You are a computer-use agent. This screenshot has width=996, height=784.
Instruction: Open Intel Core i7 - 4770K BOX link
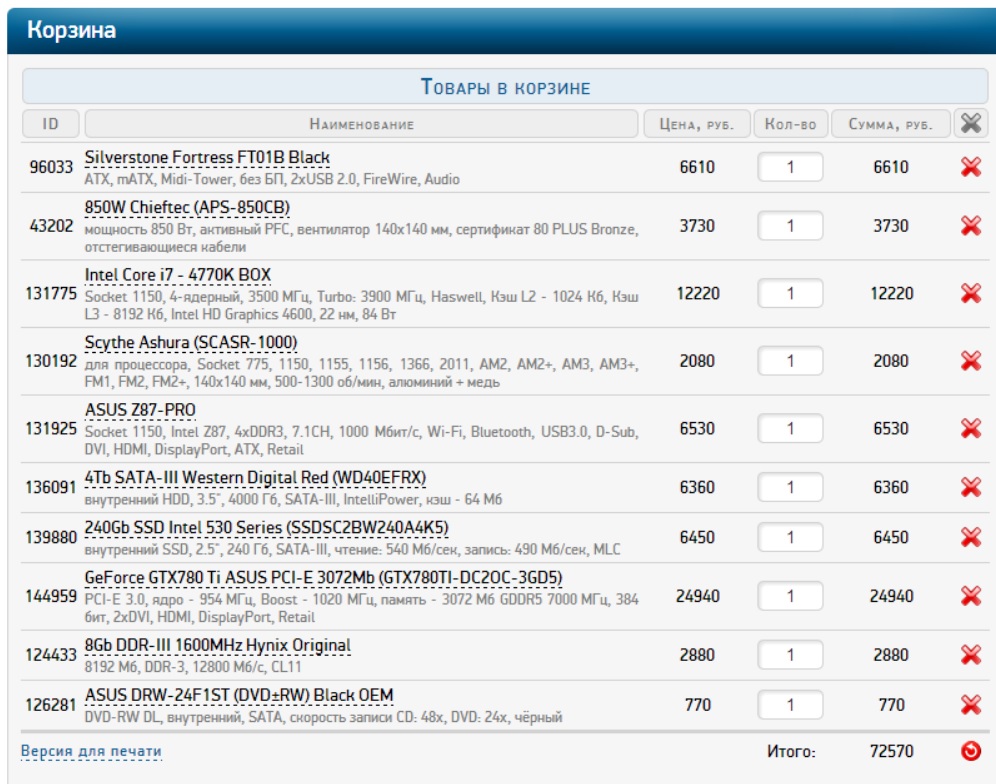pyautogui.click(x=178, y=275)
